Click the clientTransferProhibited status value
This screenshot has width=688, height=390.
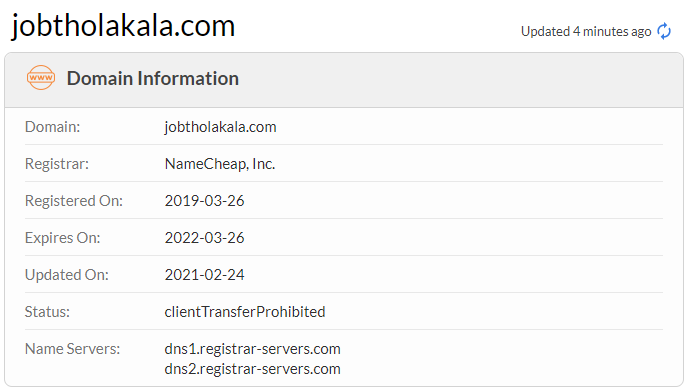pyautogui.click(x=245, y=311)
